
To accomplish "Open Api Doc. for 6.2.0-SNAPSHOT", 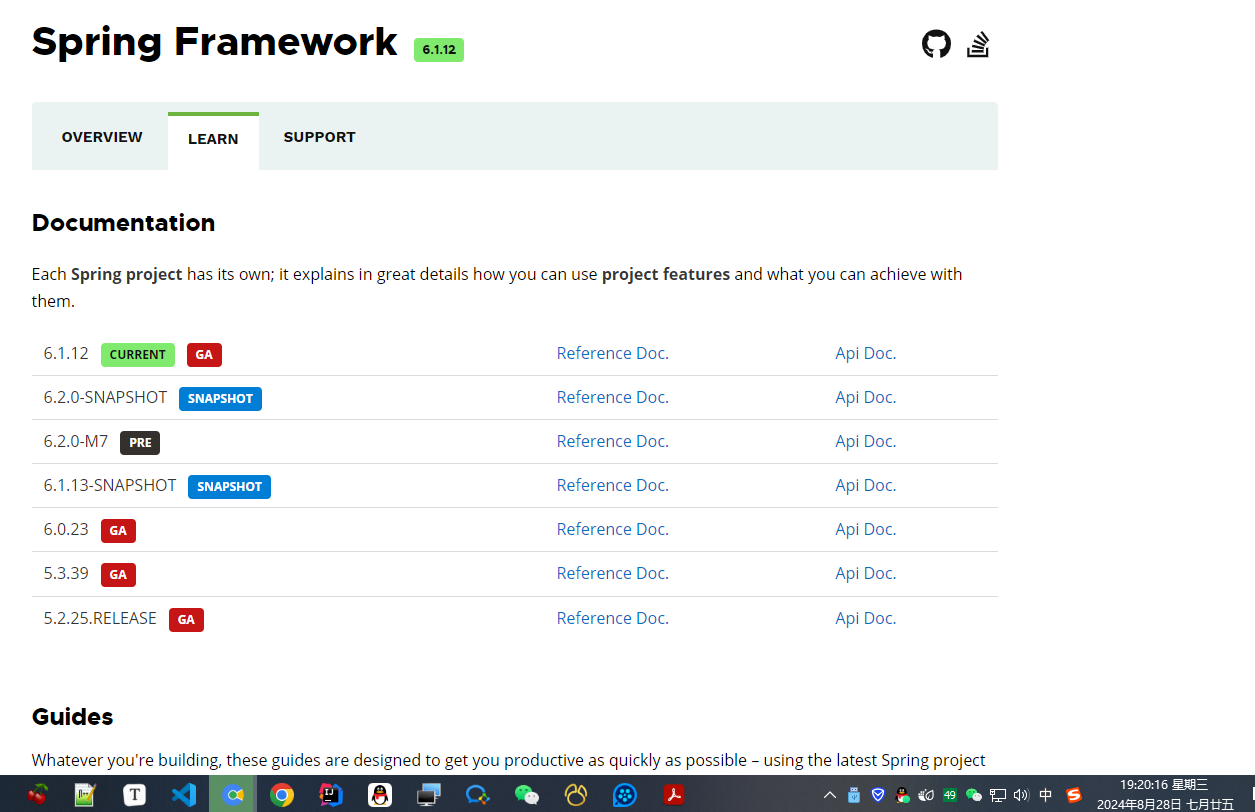I will click(866, 397).
